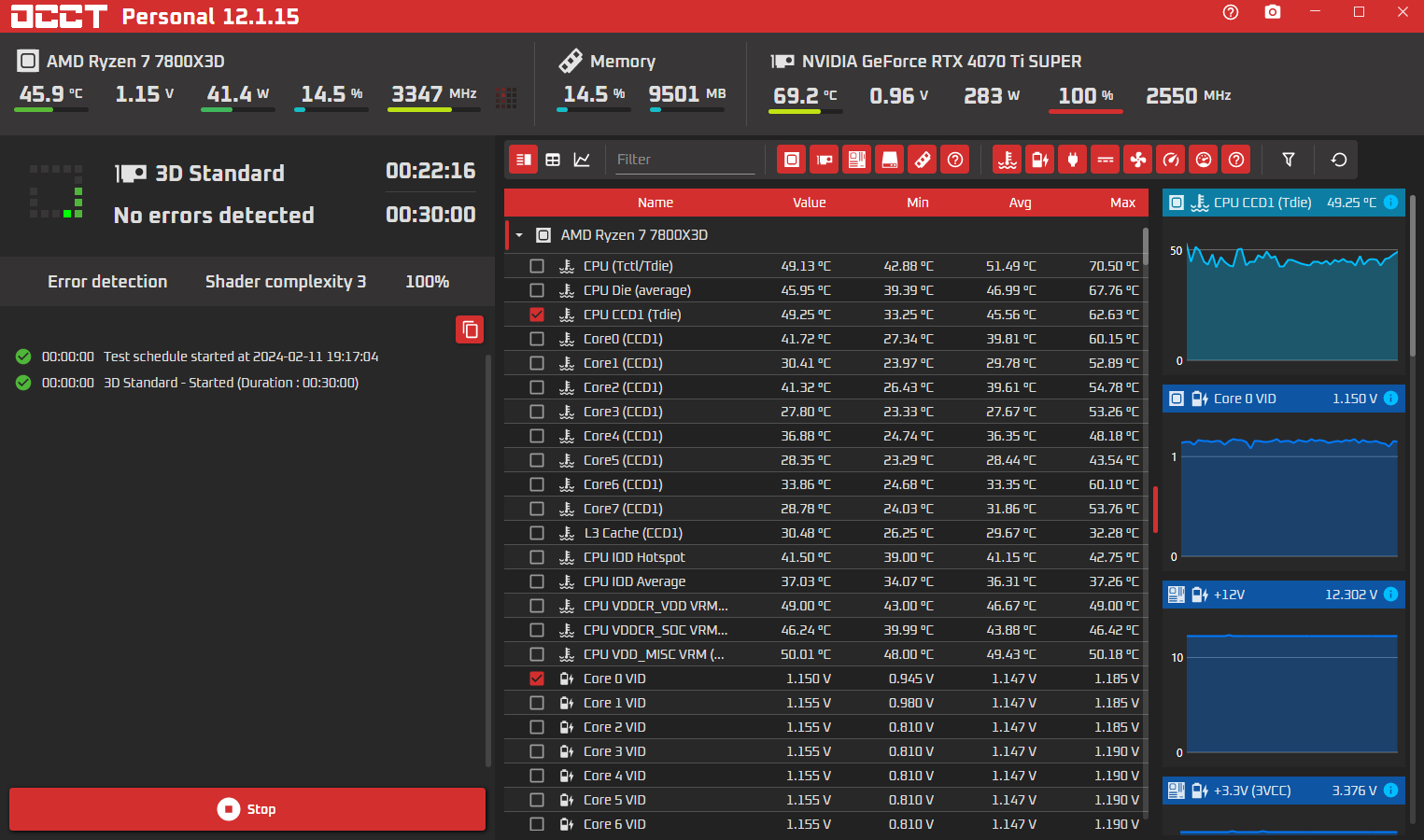Toggle the GPU device filter icon
The image size is (1424, 840).
(x=825, y=160)
